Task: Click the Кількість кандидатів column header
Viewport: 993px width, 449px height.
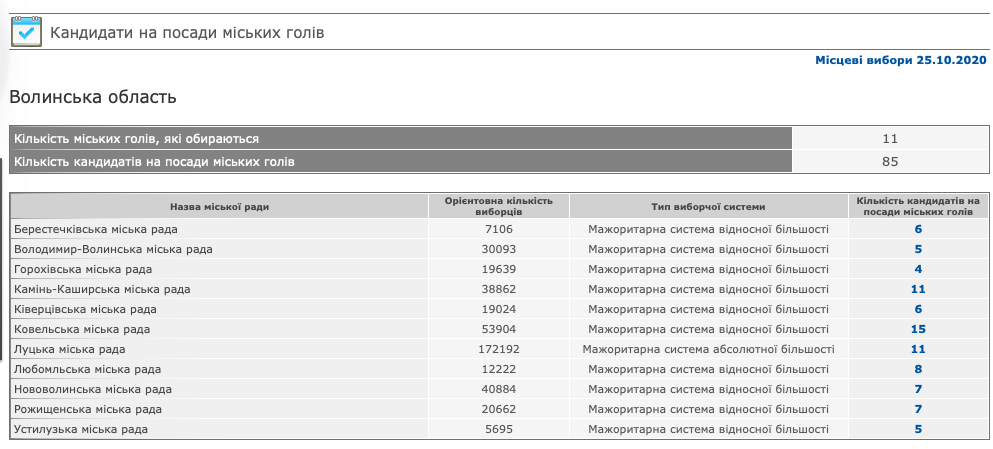Action: 917,207
